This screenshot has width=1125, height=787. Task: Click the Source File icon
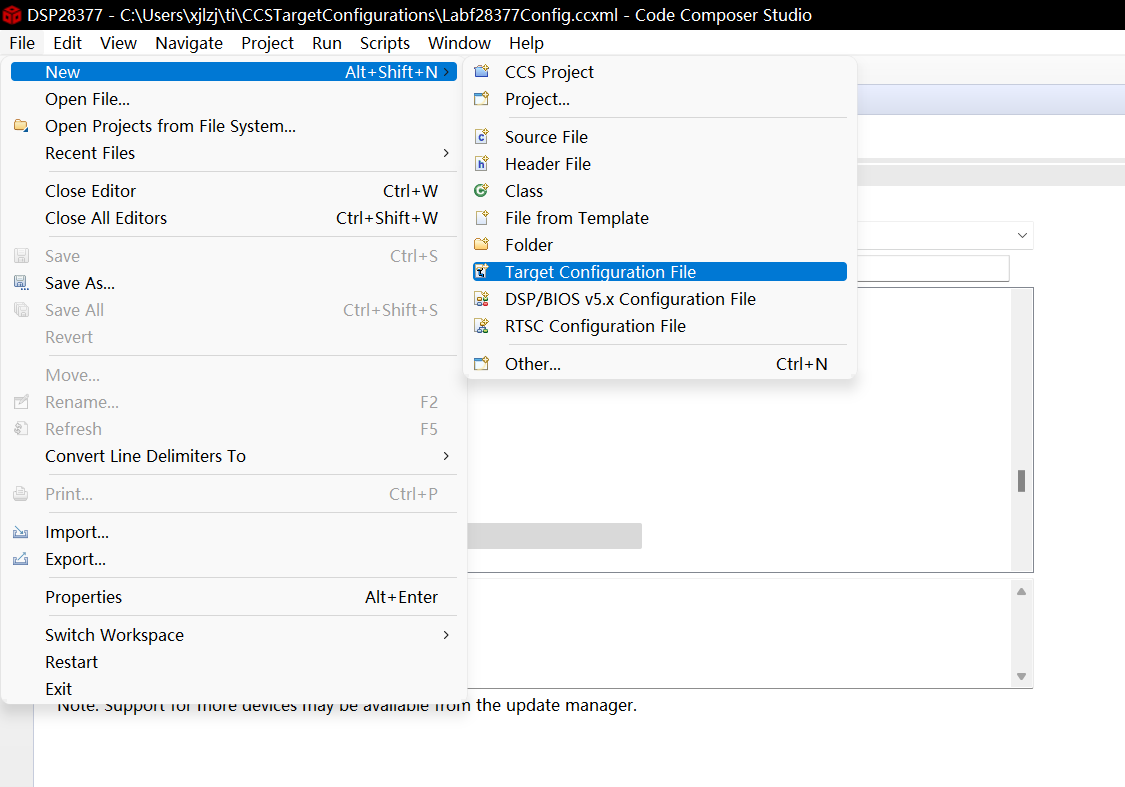pos(482,137)
